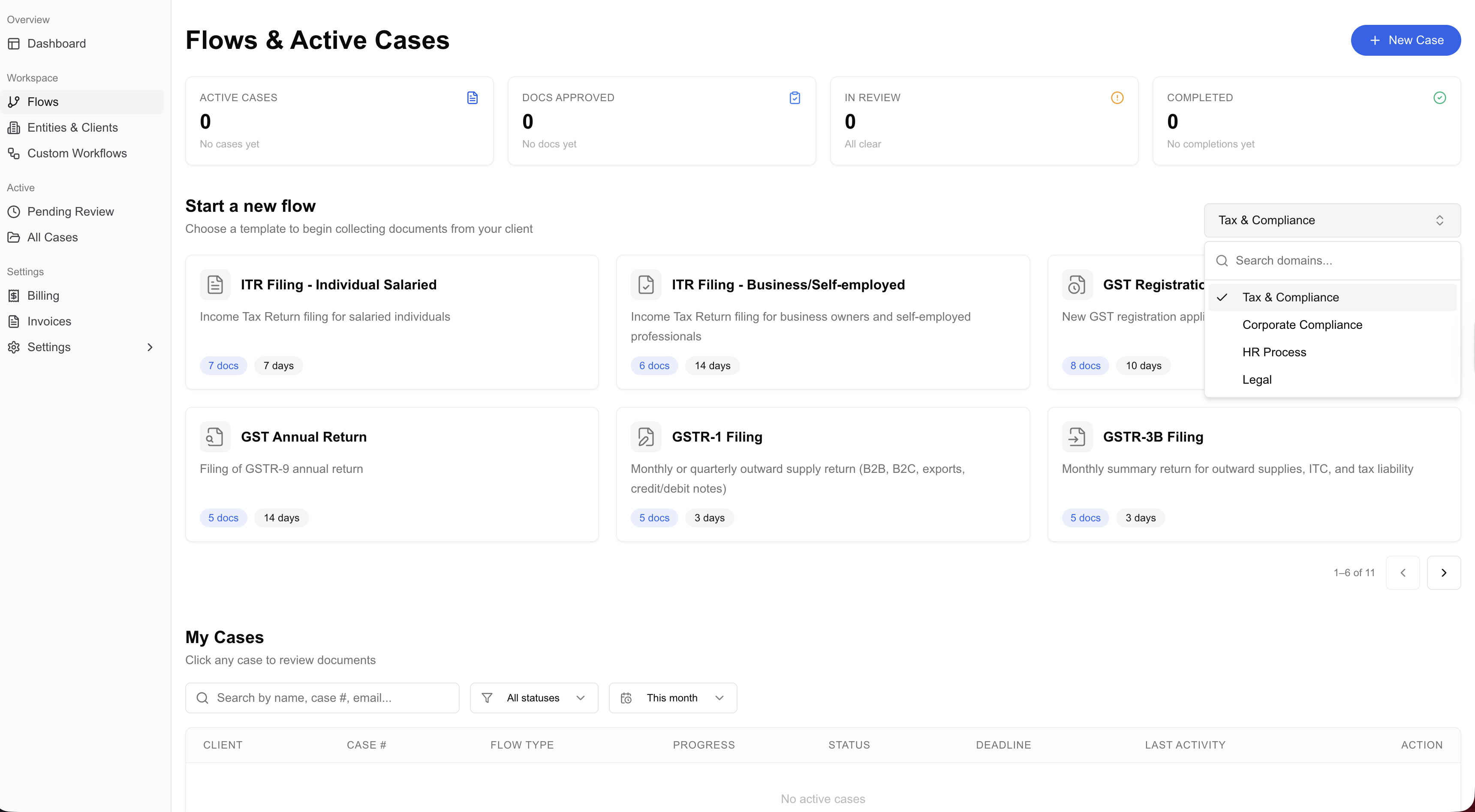Click the checkmark beside Tax & Compliance option
This screenshot has width=1475, height=812.
(x=1222, y=298)
